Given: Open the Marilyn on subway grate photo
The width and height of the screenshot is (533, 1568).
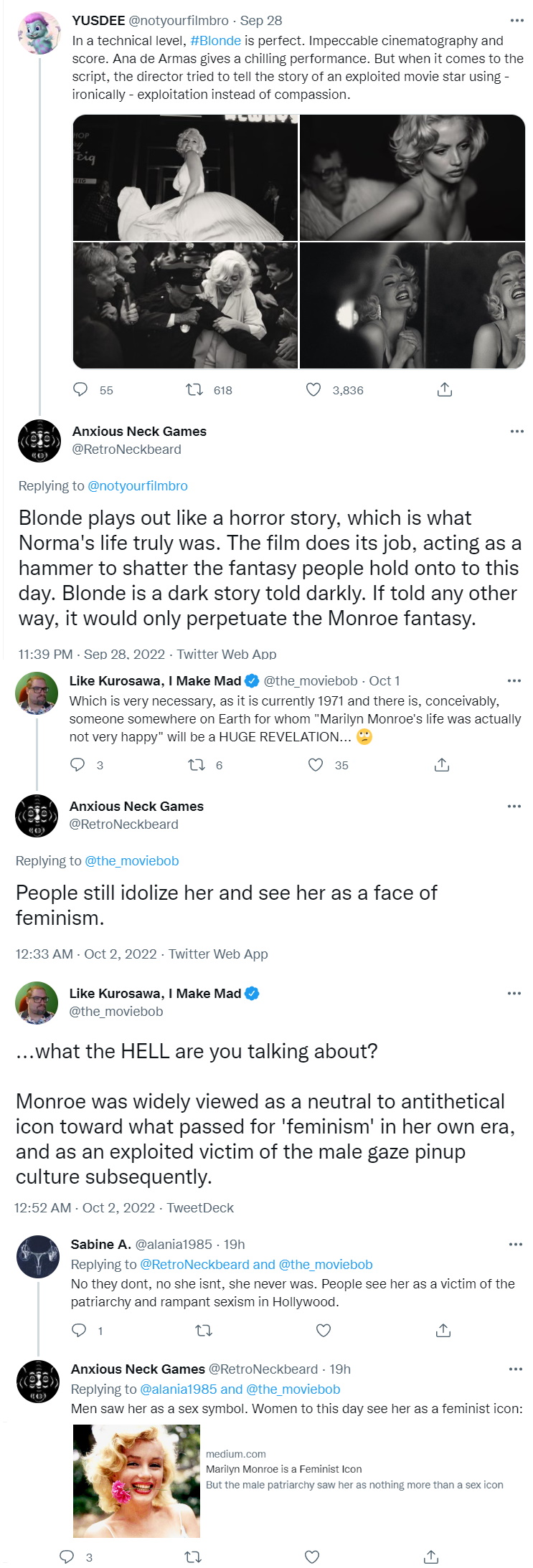Looking at the screenshot, I should (x=185, y=177).
